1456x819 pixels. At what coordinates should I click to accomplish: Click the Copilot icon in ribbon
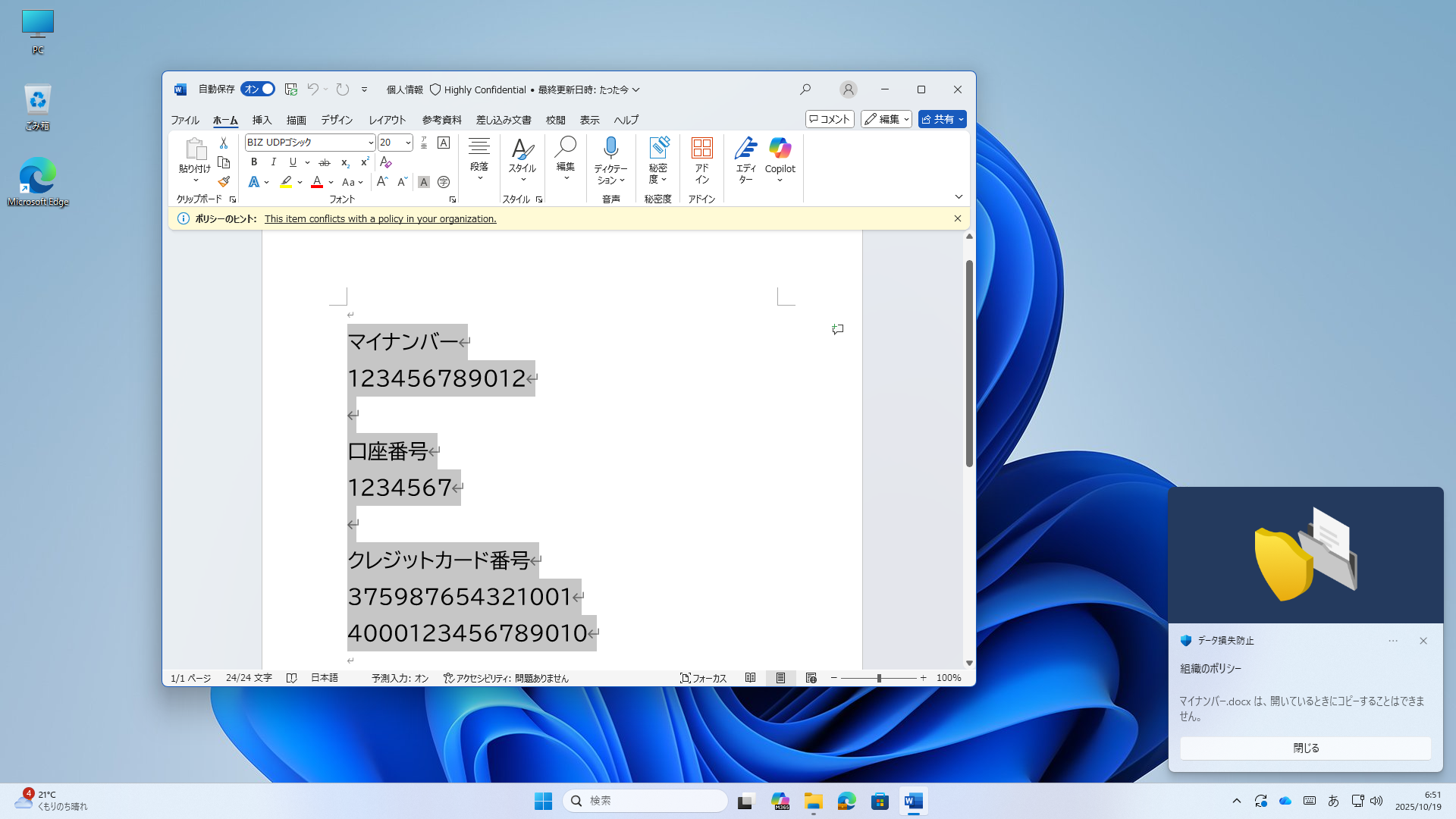pos(780,149)
